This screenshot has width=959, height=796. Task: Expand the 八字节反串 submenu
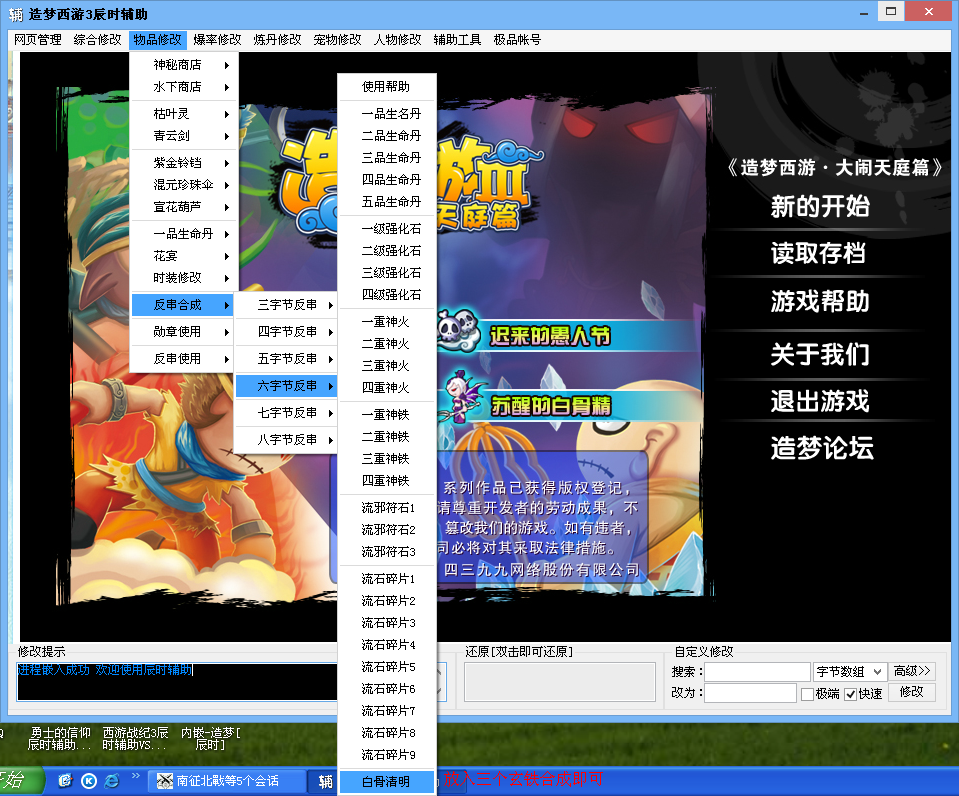click(x=286, y=440)
